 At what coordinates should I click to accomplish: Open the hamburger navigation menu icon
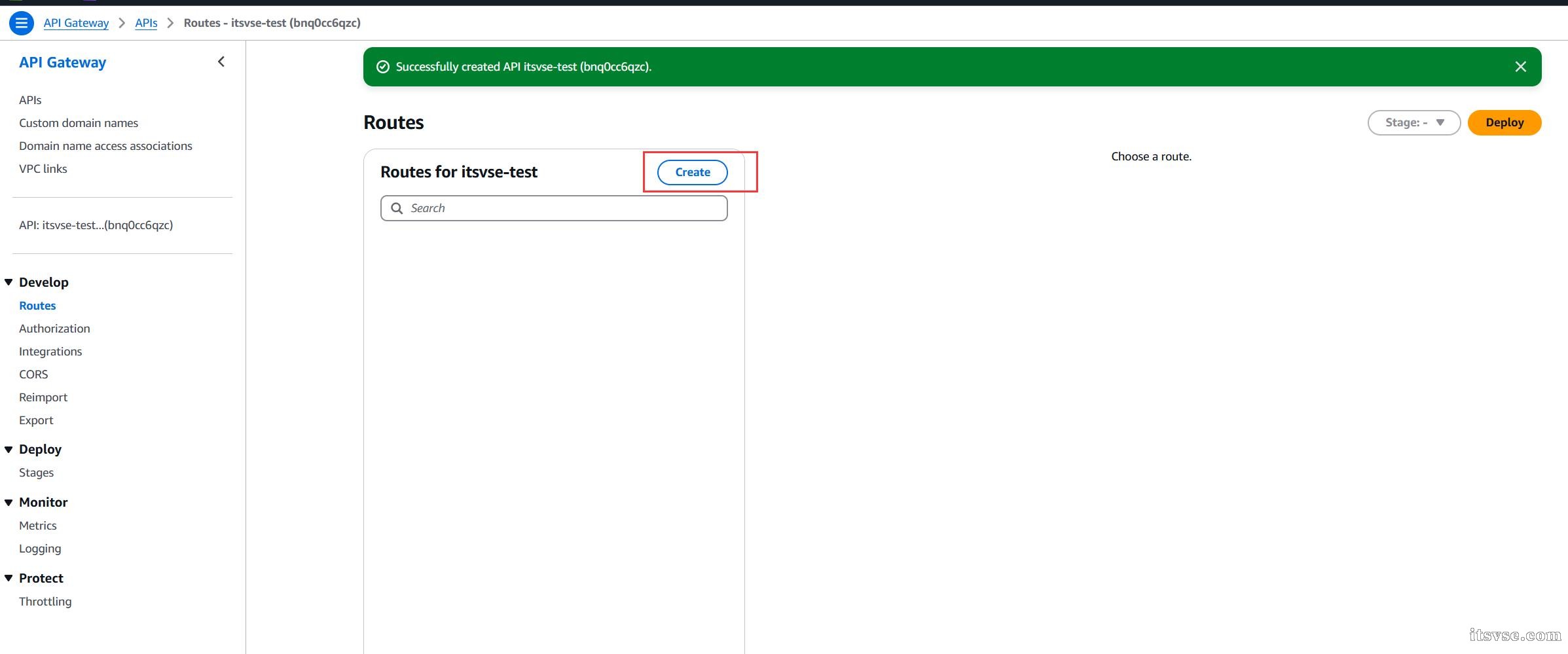click(x=21, y=23)
